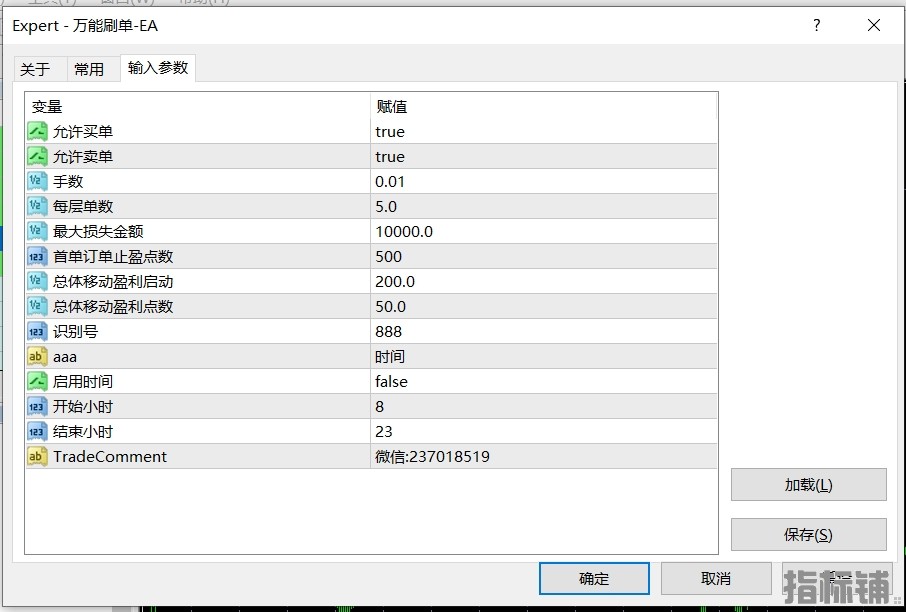Select the 总体移动盈利点数 variable name
Image resolution: width=906 pixels, height=612 pixels.
(x=113, y=306)
